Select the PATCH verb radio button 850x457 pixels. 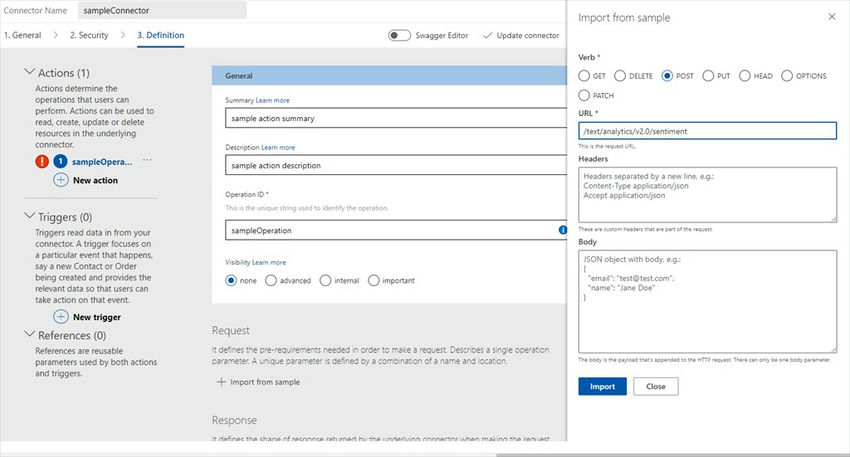pyautogui.click(x=584, y=95)
